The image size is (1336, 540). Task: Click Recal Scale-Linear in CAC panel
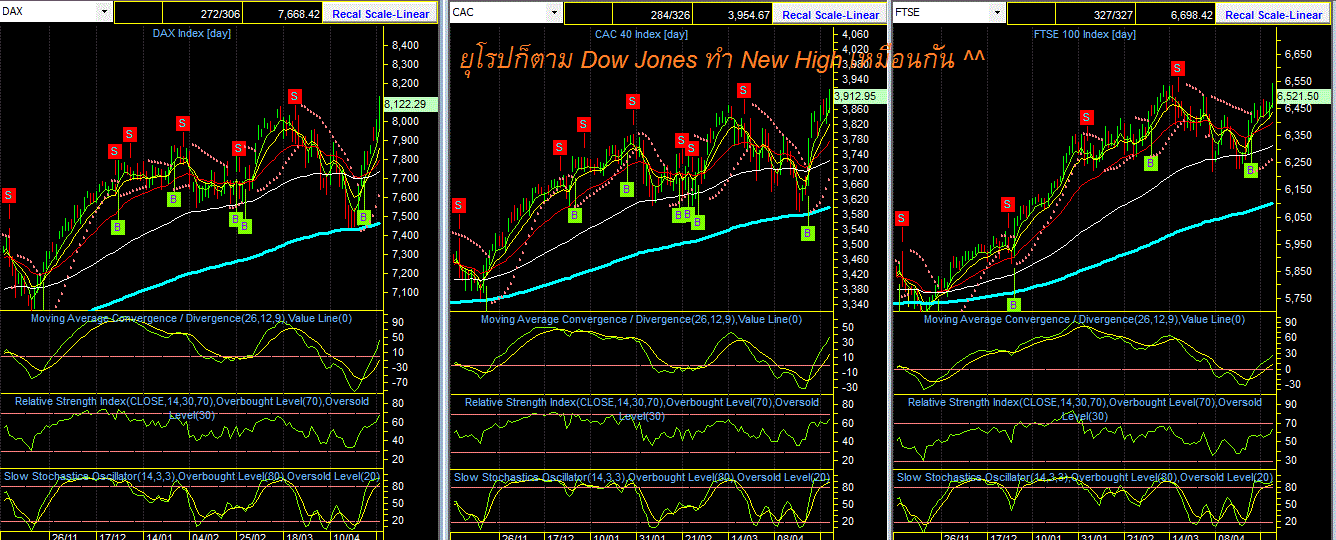tap(831, 14)
